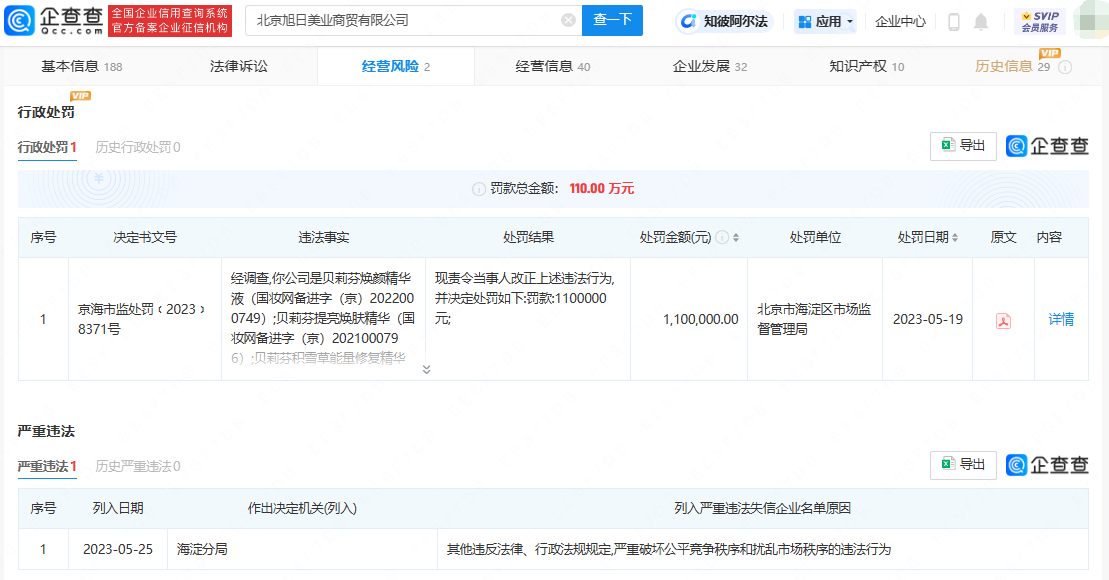Click the SVIP 会员服务 badge
Viewport: 1109px width, 580px height.
pos(1039,21)
